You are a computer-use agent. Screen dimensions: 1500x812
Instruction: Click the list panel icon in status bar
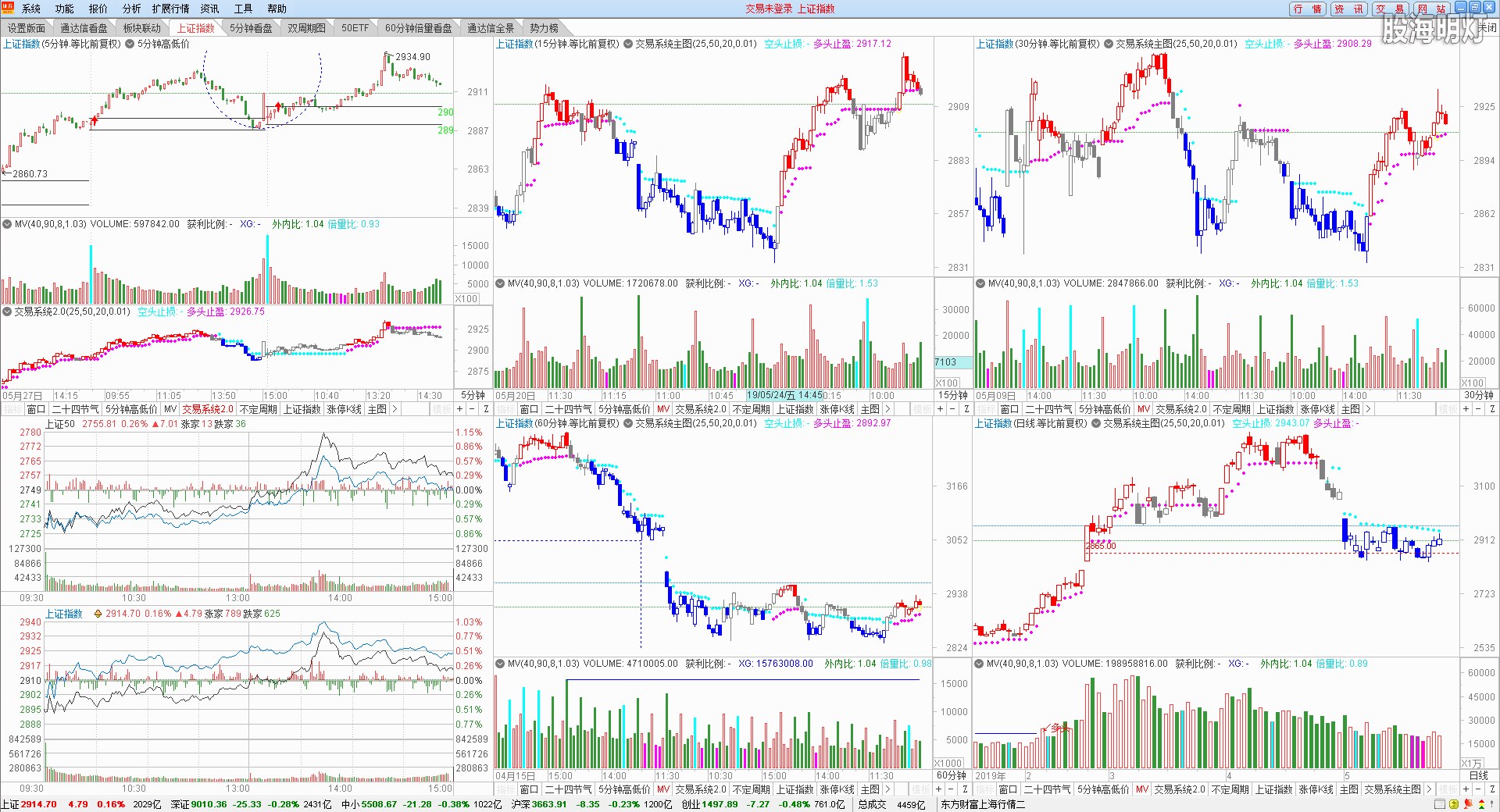(x=1440, y=804)
